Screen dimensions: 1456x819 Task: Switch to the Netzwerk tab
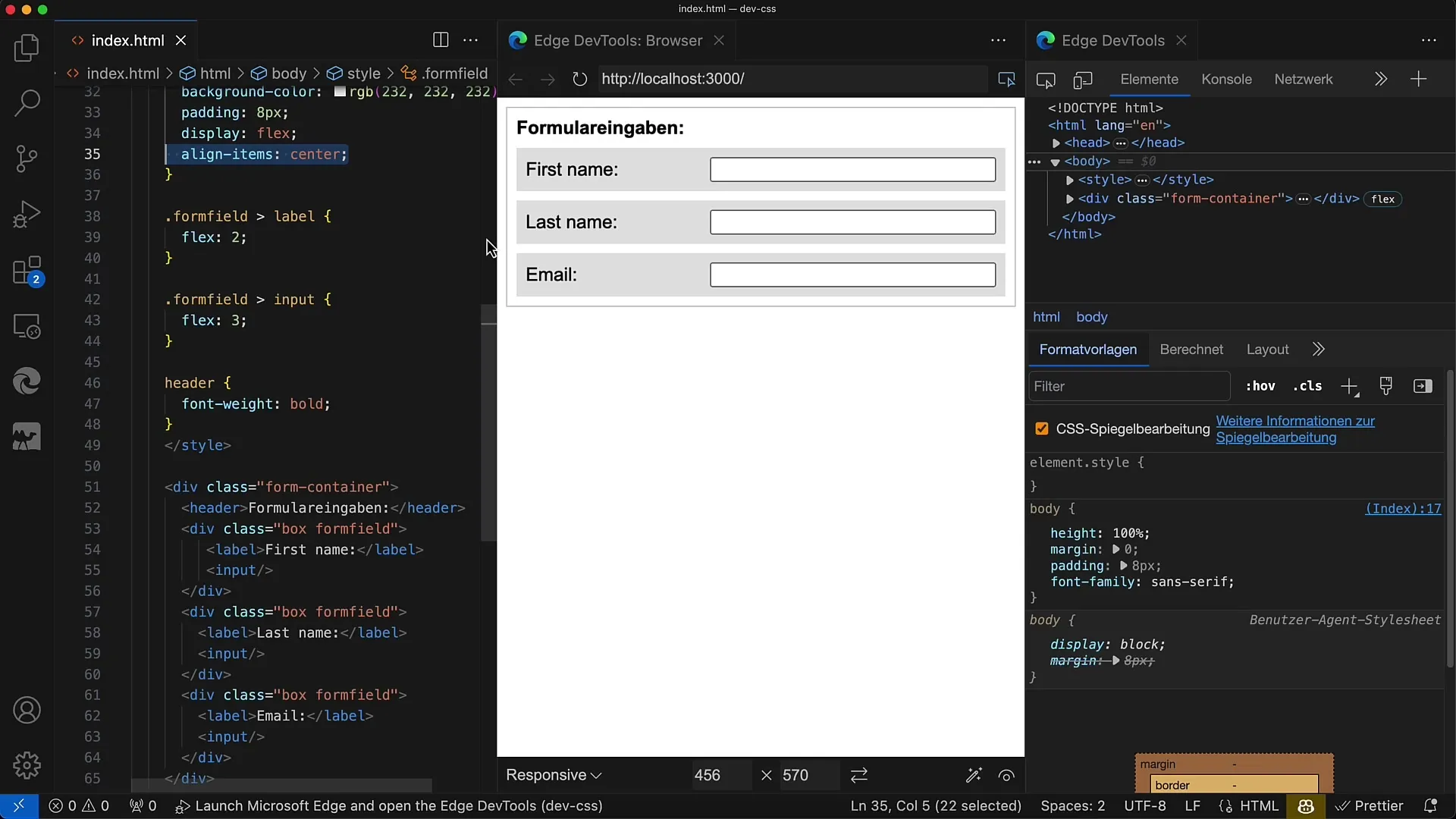point(1303,79)
